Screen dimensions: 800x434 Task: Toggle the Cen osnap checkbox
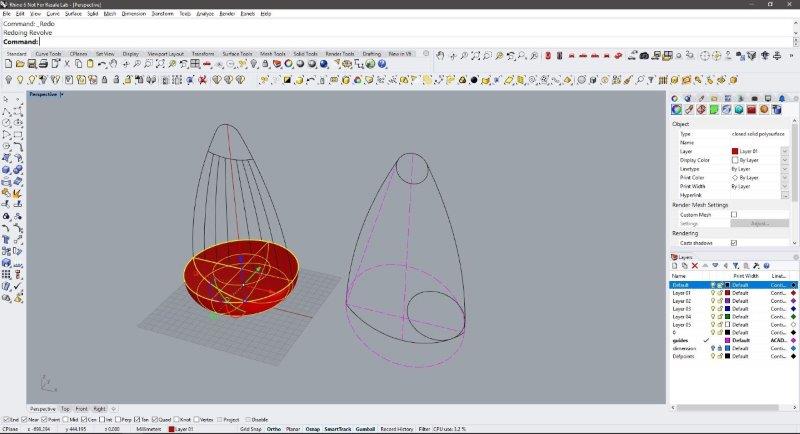[84, 420]
